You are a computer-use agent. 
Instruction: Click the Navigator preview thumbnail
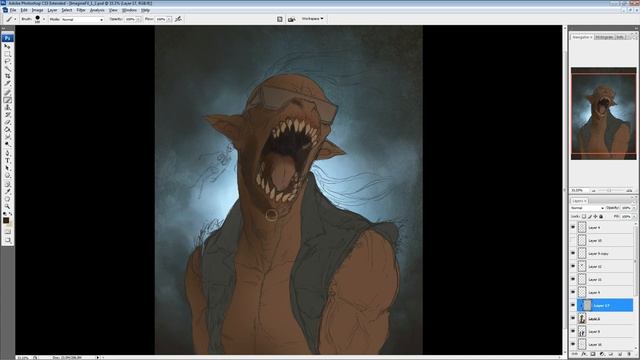(x=603, y=113)
